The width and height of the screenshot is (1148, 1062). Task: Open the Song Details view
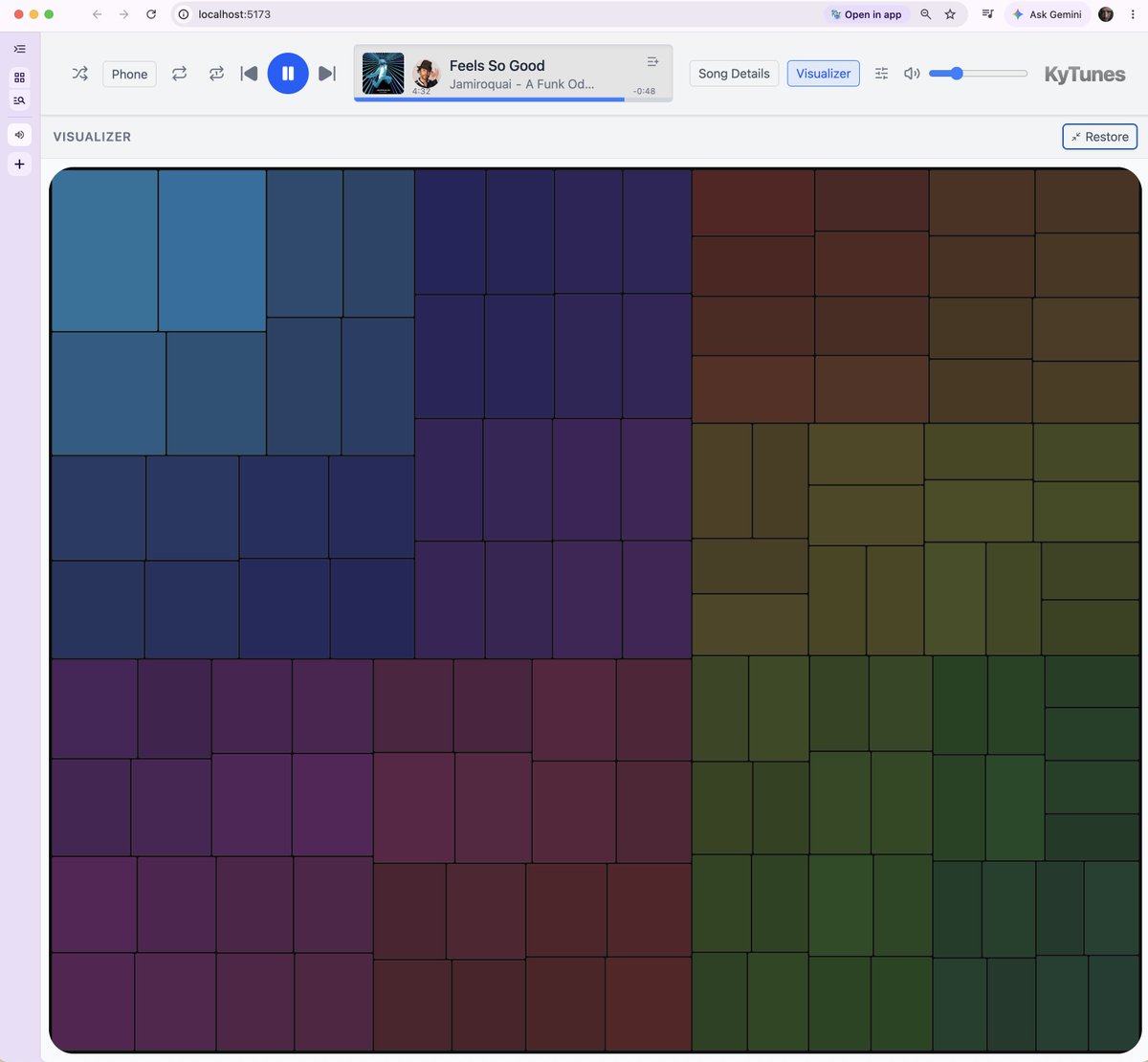[x=734, y=74]
